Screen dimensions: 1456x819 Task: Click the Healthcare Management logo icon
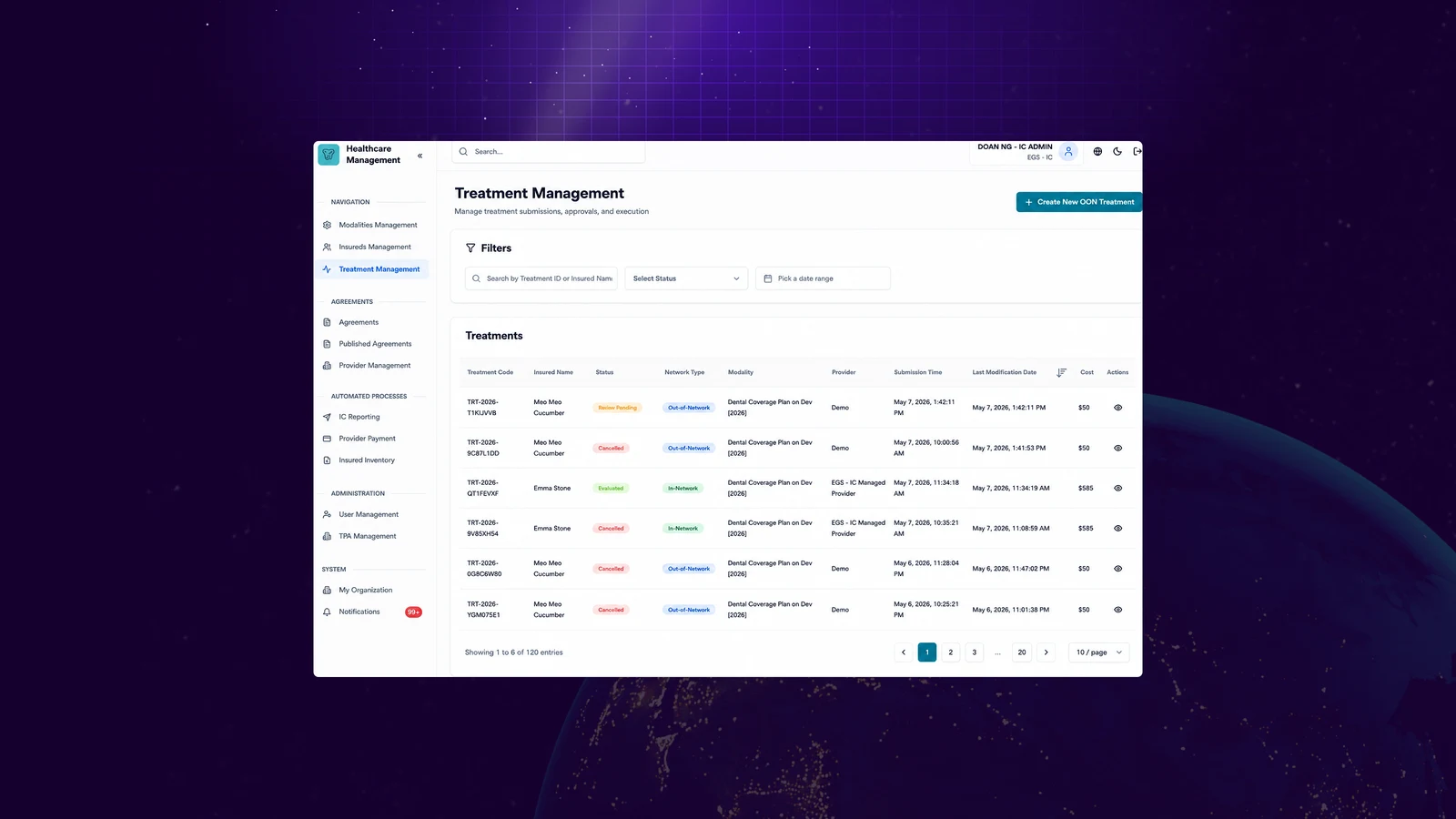[x=329, y=155]
